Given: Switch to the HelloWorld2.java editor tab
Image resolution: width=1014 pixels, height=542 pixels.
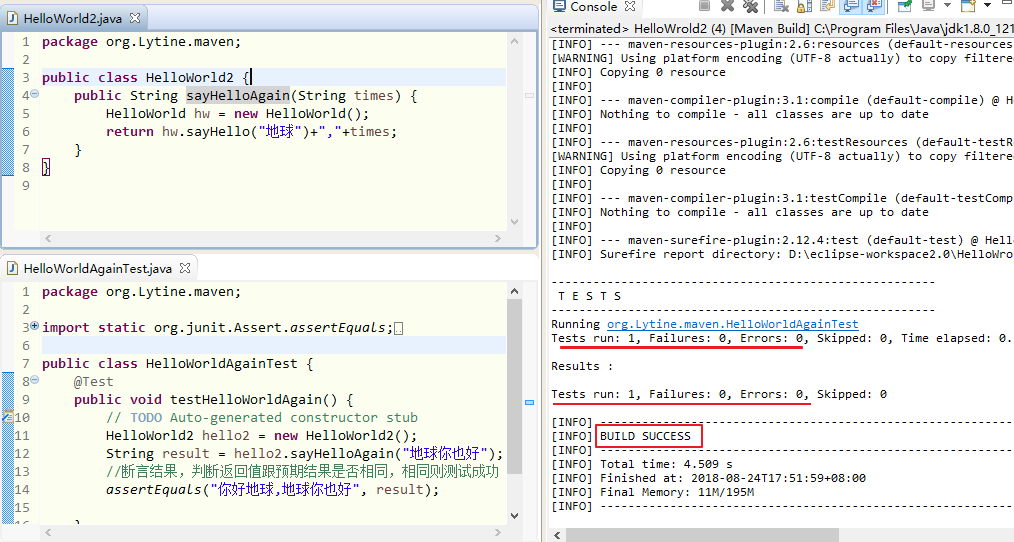Looking at the screenshot, I should (72, 18).
